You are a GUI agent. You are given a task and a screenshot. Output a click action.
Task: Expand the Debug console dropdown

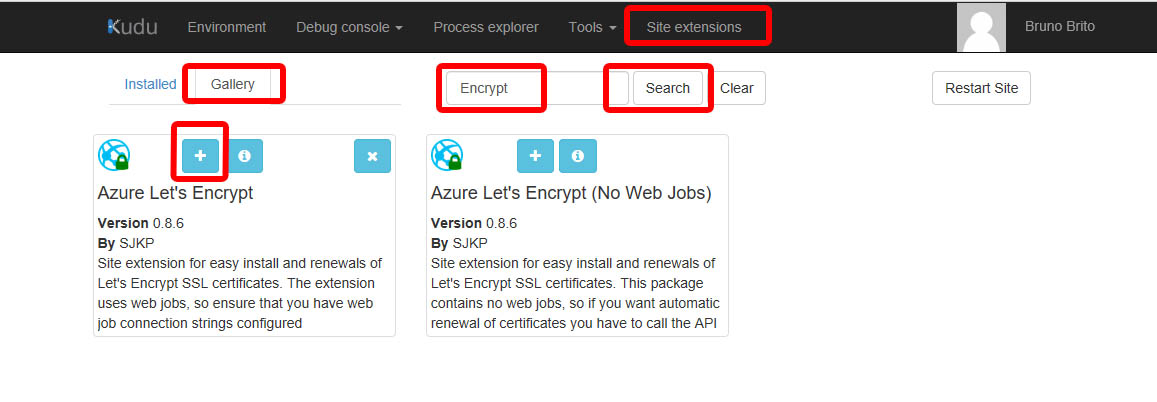coord(349,27)
